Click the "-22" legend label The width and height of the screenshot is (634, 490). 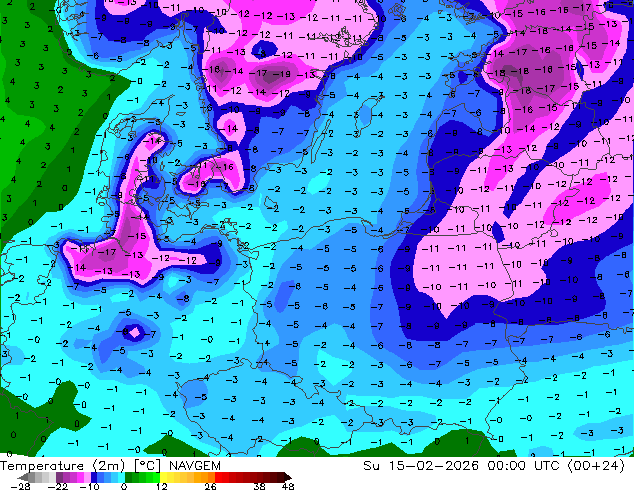57,486
